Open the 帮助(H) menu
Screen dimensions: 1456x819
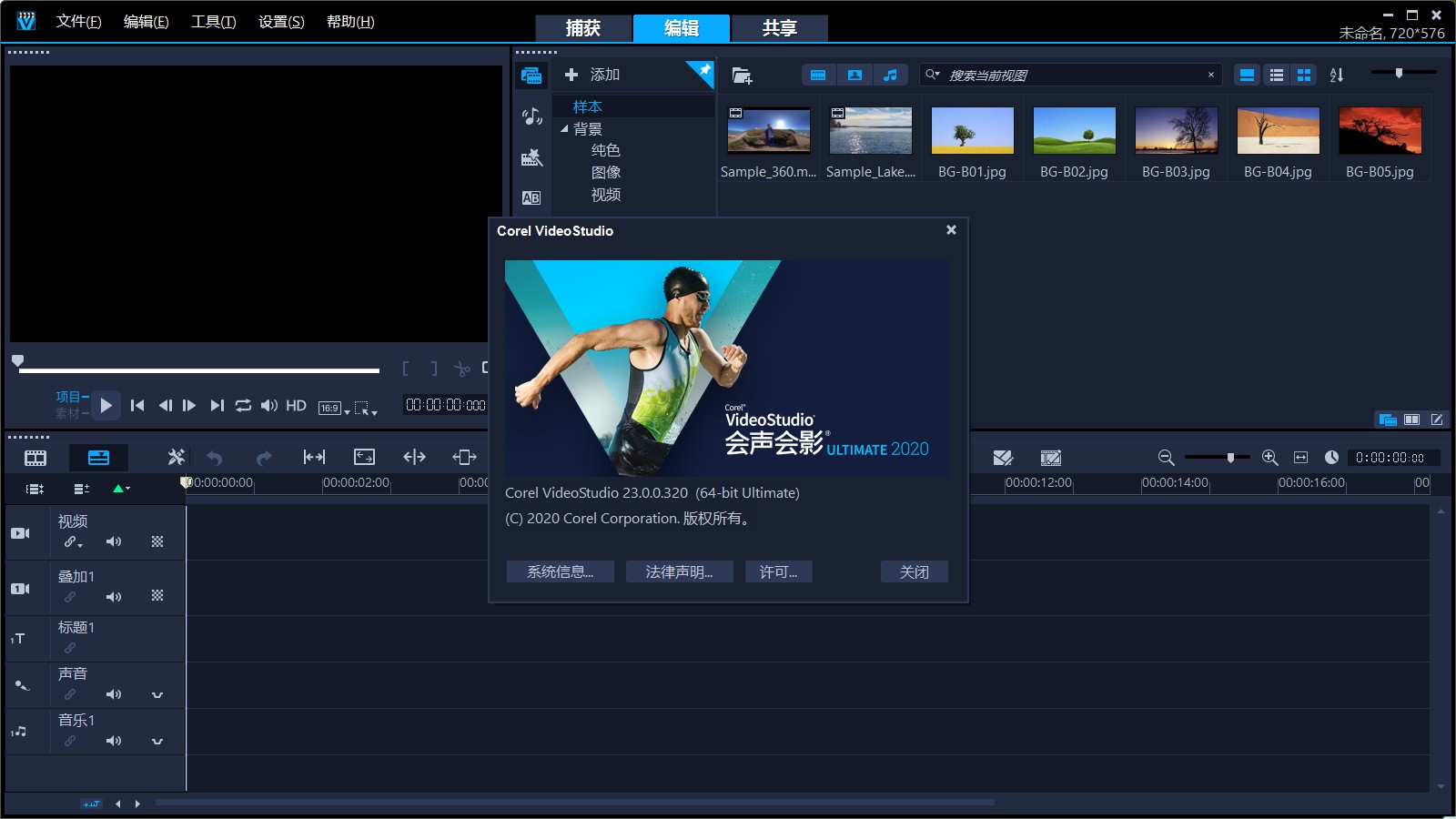tap(350, 22)
